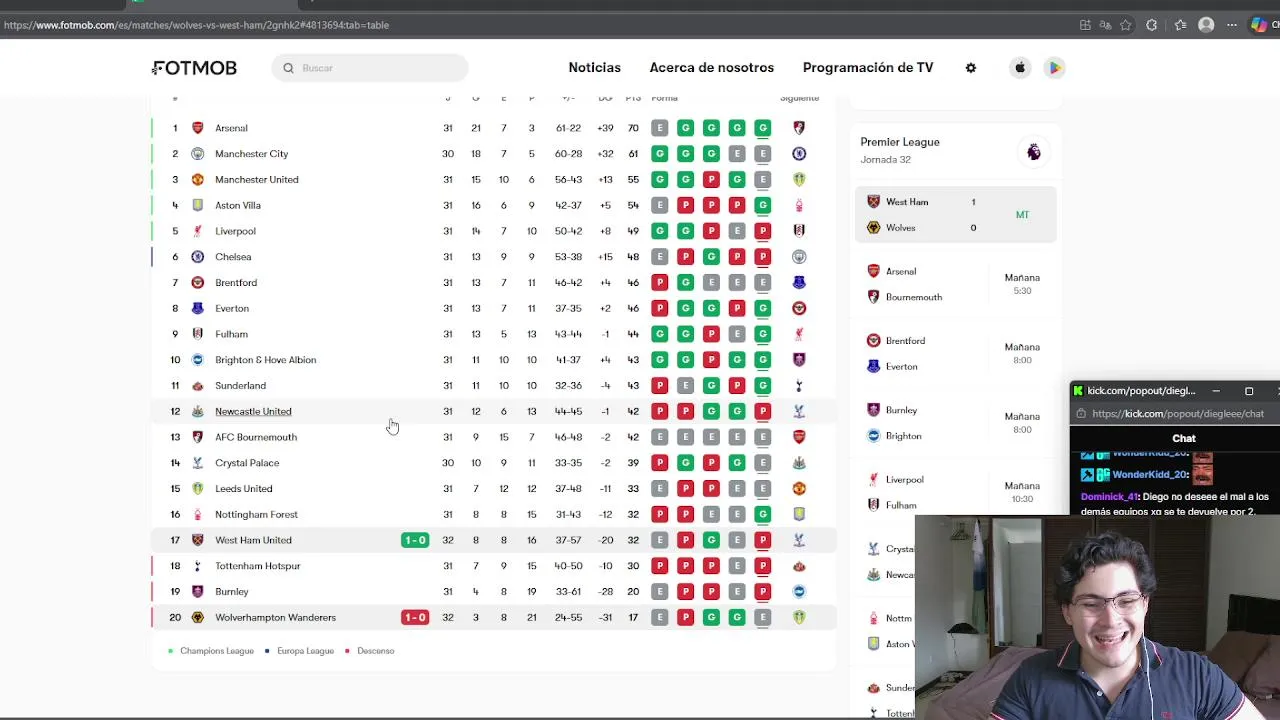This screenshot has width=1280, height=720.
Task: Click the Sunderland crest in table
Action: [197, 386]
